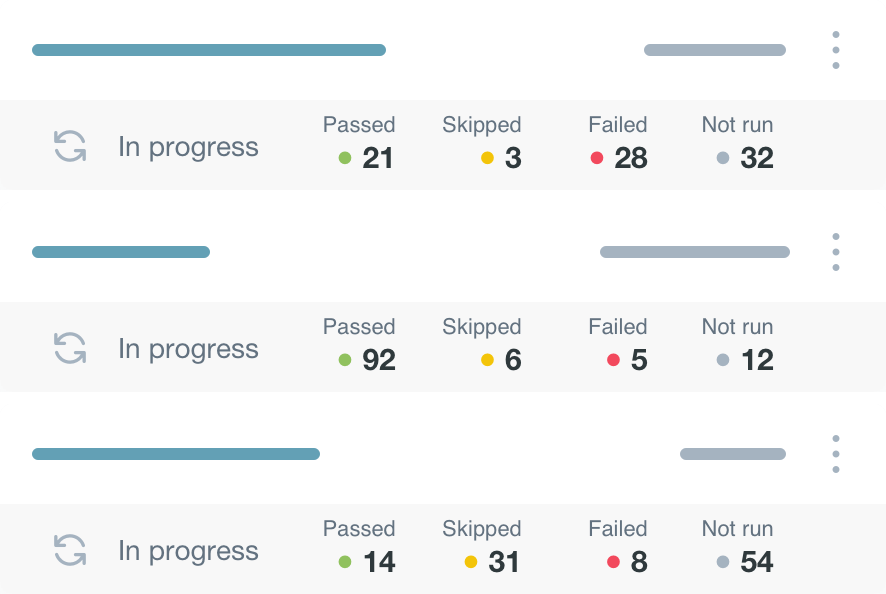The width and height of the screenshot is (886, 594).
Task: Click refresh icon on first test card
Action: click(70, 147)
